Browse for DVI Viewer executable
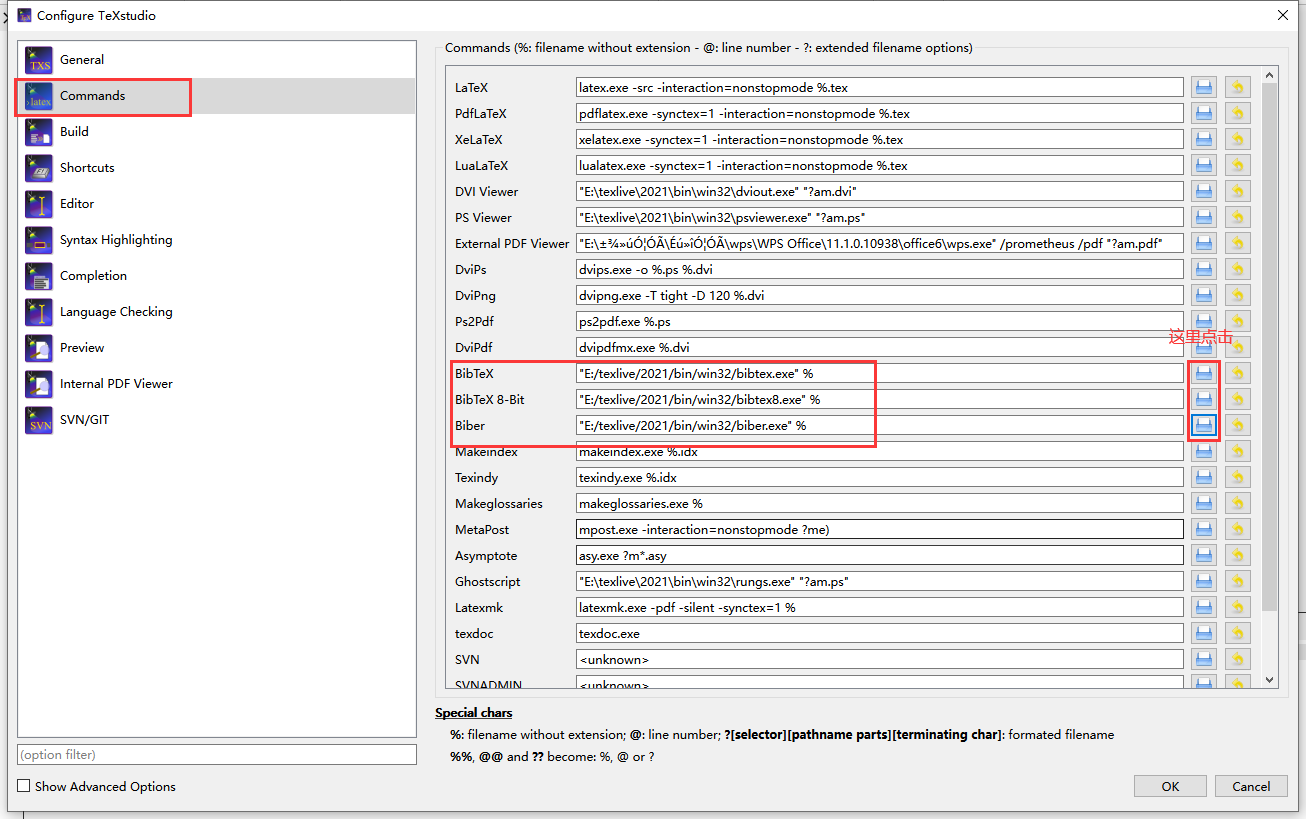The image size is (1306, 819). pos(1204,191)
